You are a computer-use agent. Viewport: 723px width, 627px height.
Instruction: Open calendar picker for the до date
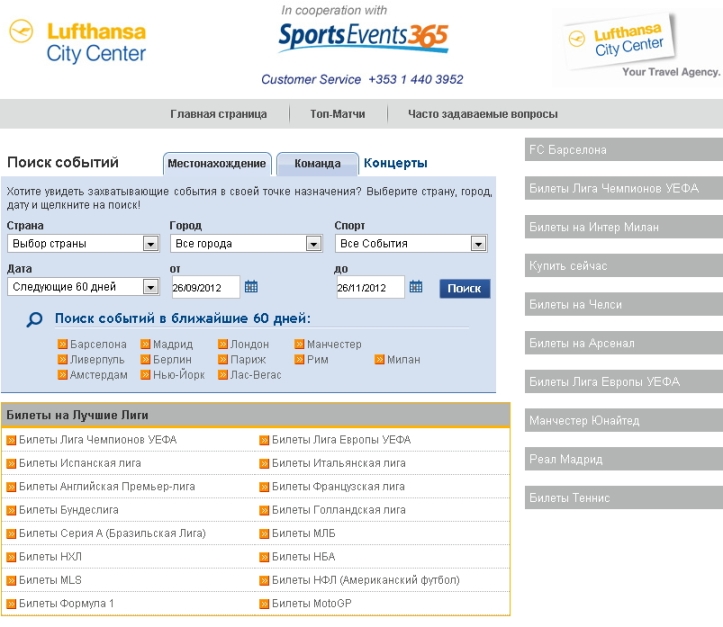tap(416, 287)
